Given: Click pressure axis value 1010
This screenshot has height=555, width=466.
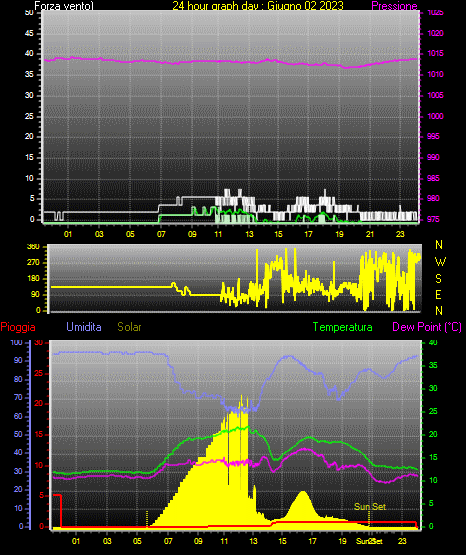Looking at the screenshot, I should click(x=435, y=74).
